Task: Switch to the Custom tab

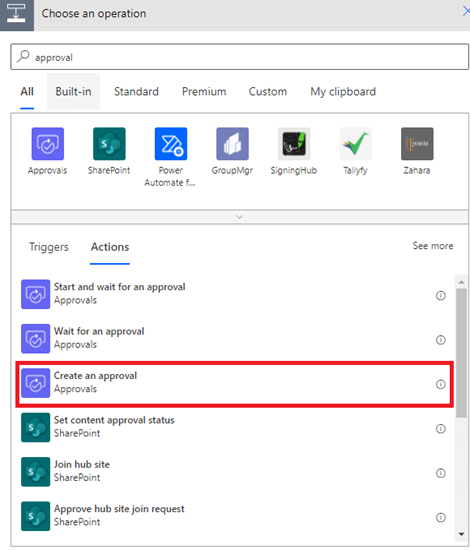Action: (x=268, y=92)
